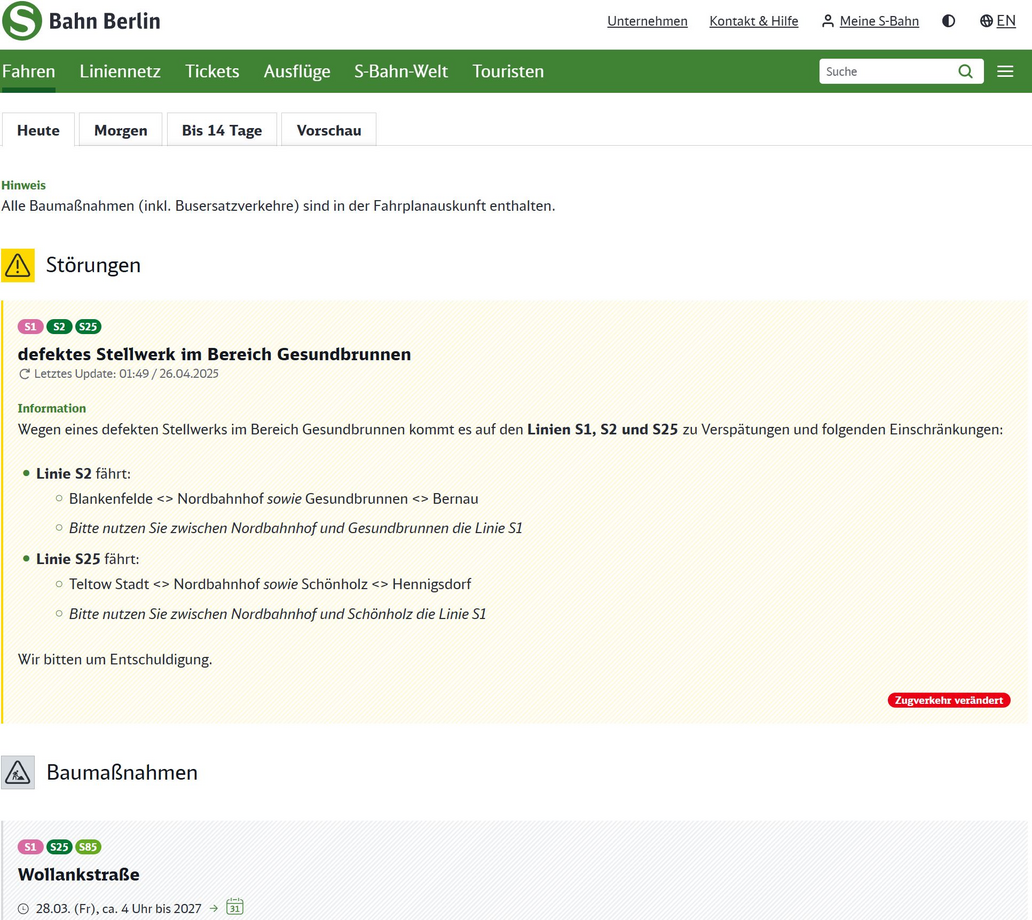Image resolution: width=1032 pixels, height=920 pixels.
Task: Select Fahren in navigation bar
Action: 28,71
